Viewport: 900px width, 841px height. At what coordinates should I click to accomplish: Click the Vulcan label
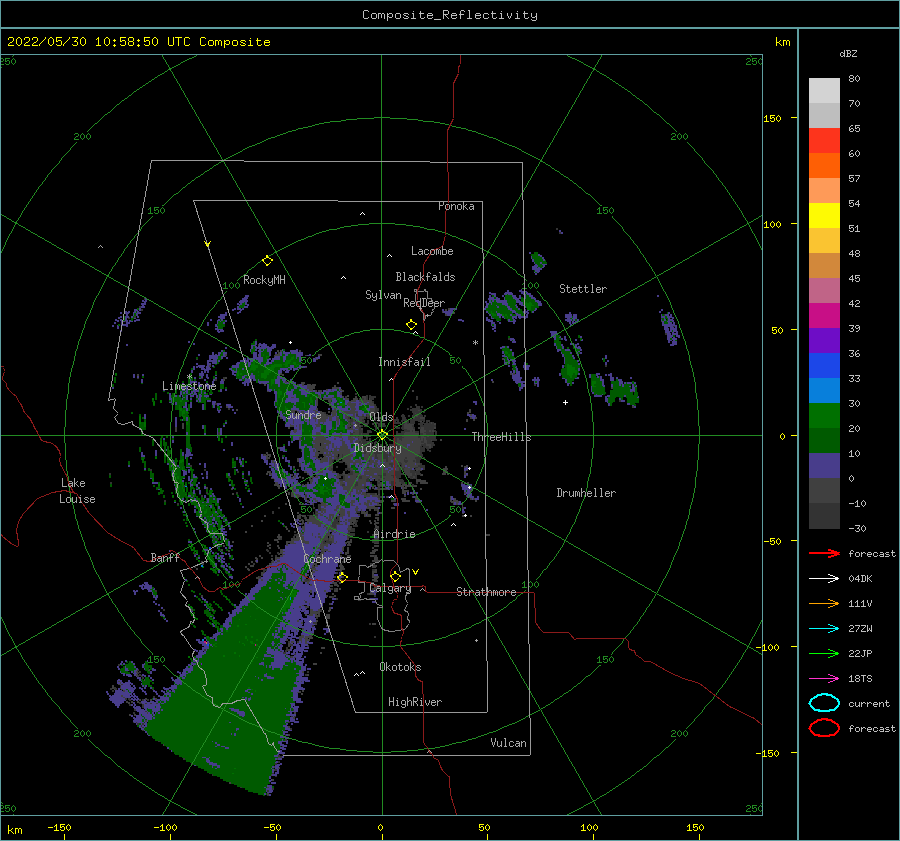point(509,743)
